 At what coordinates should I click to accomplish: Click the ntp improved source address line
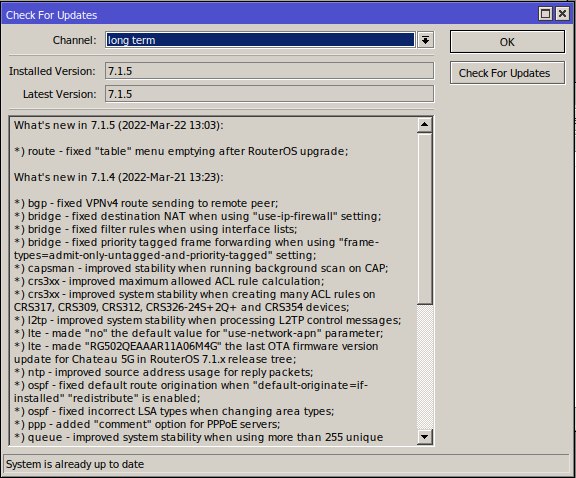pos(163,372)
